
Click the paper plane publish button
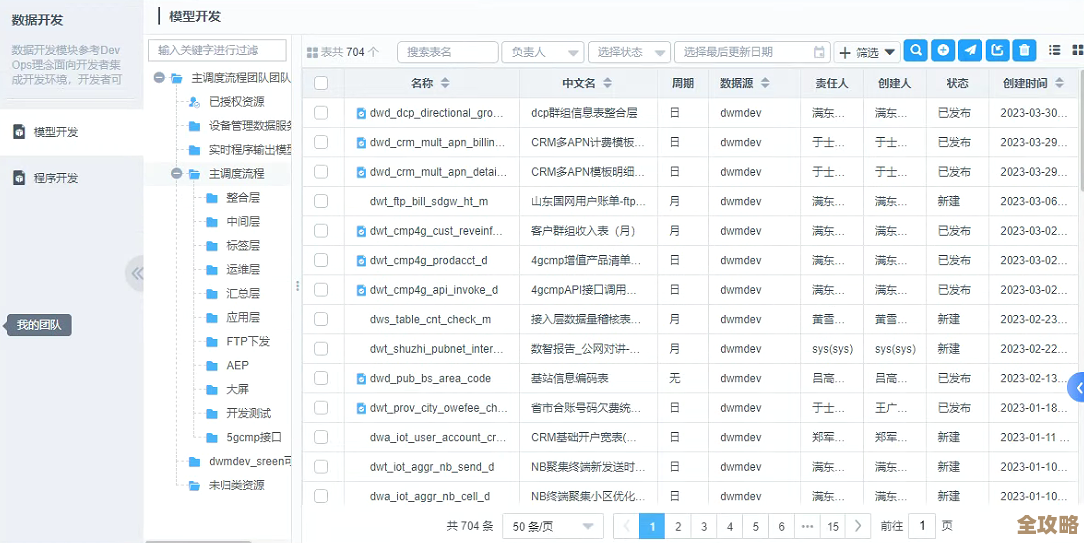(x=970, y=50)
